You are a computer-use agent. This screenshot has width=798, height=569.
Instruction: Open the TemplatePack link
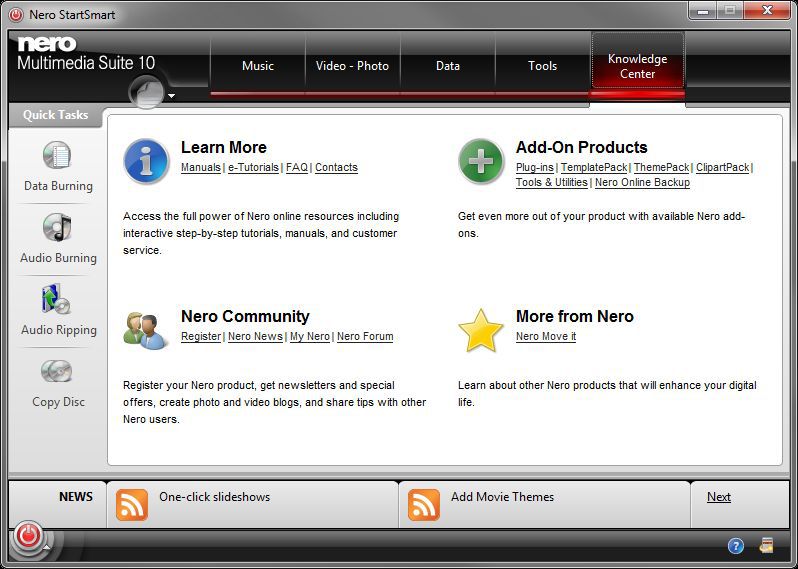(x=594, y=167)
